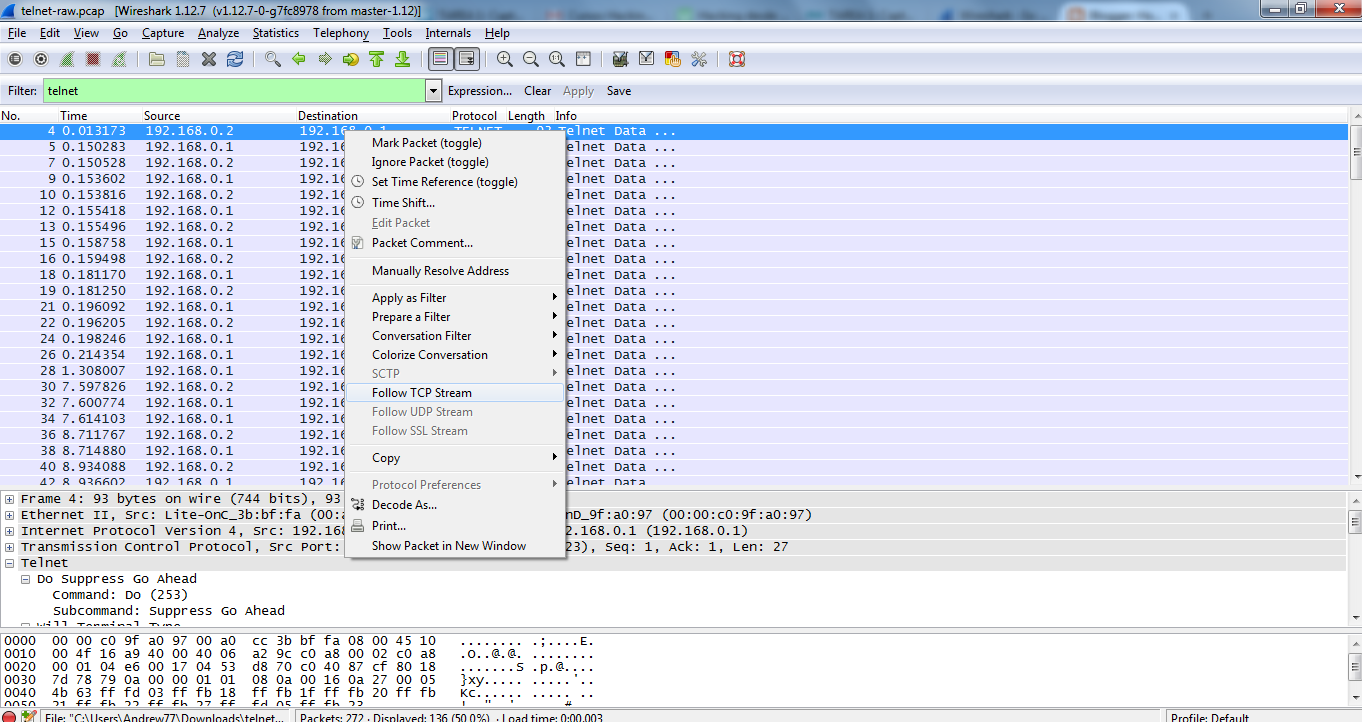This screenshot has width=1362, height=722.
Task: Open the Apply as Filter submenu
Action: point(455,298)
